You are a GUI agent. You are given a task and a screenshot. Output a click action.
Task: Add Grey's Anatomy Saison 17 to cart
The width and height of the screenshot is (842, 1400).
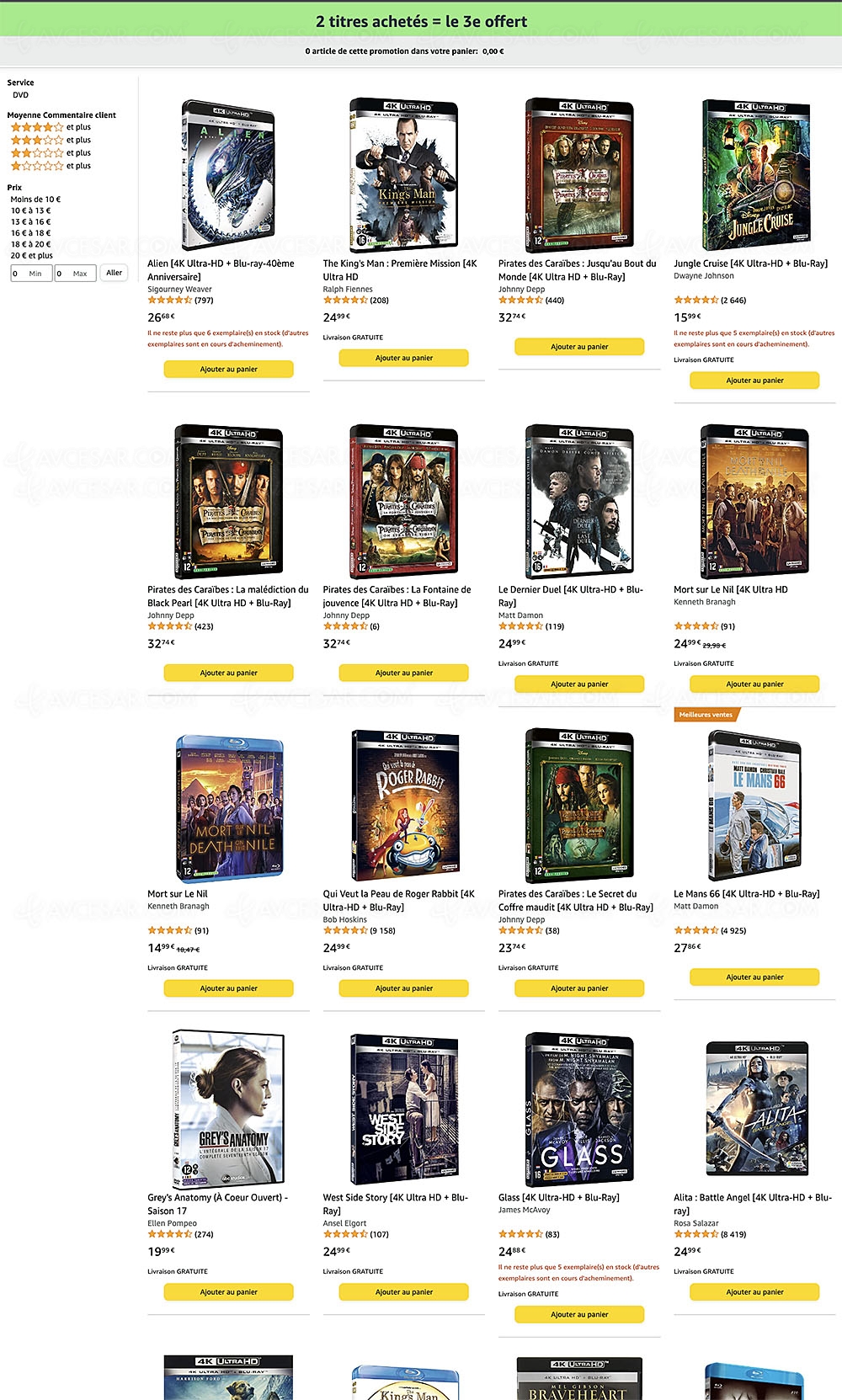tap(228, 1291)
